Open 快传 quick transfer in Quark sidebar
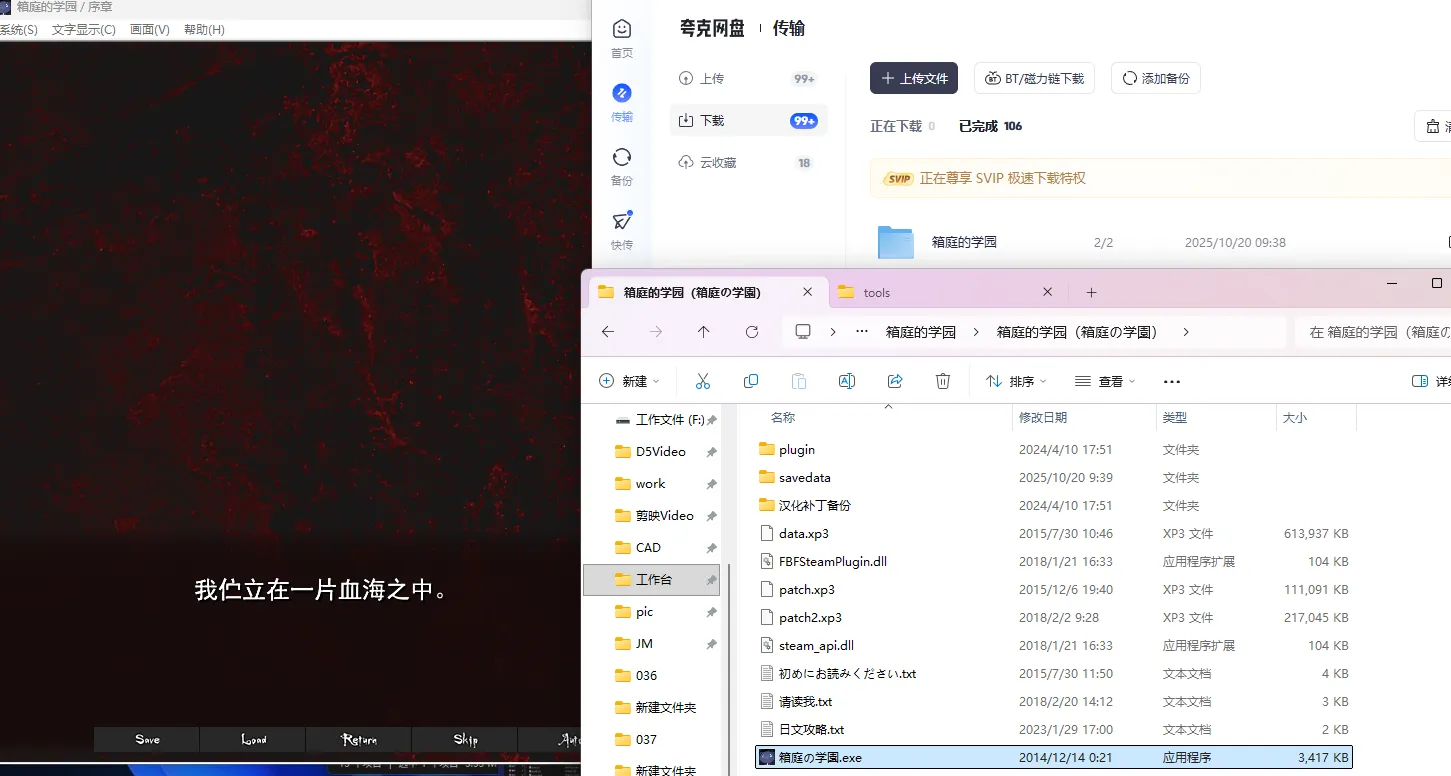1451x776 pixels. (622, 230)
